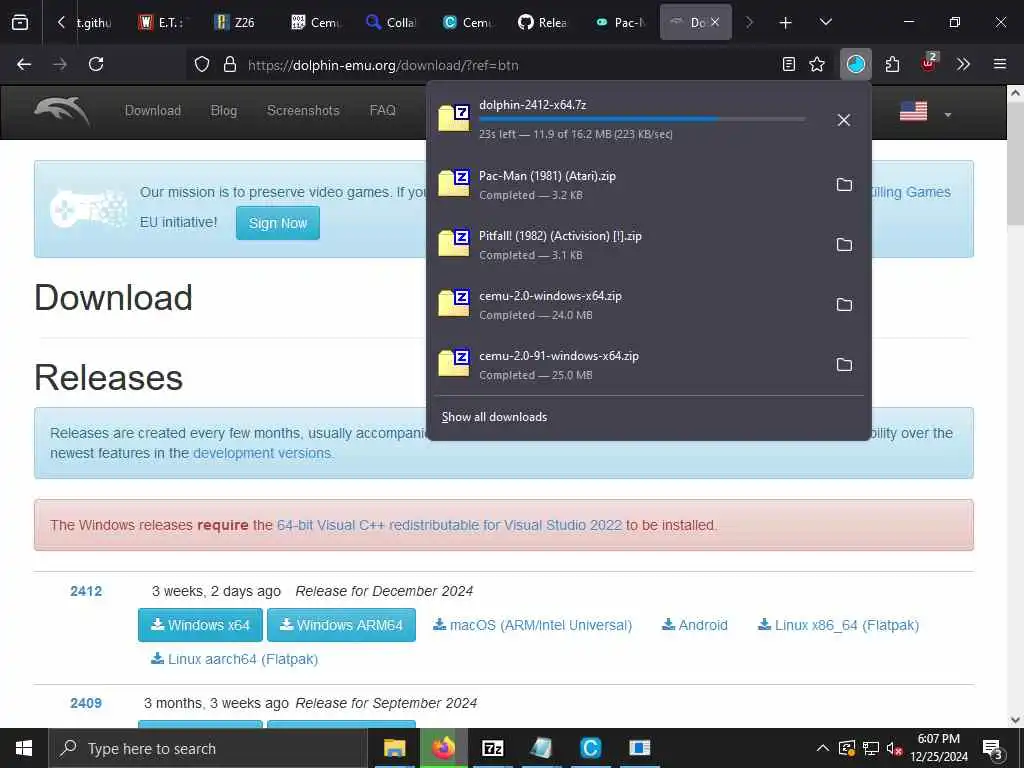Click the site padlock icon
Image resolution: width=1024 pixels, height=768 pixels.
[229, 64]
